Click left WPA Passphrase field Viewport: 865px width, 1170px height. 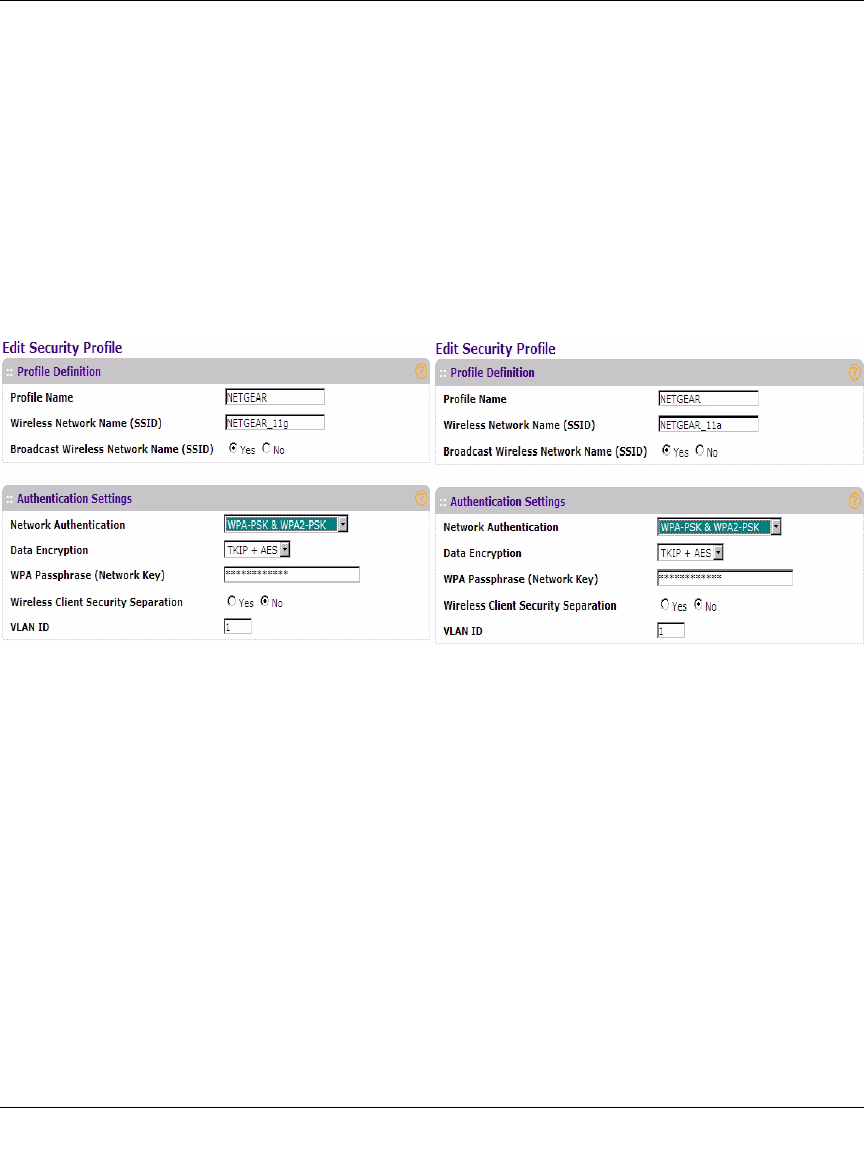tap(292, 574)
